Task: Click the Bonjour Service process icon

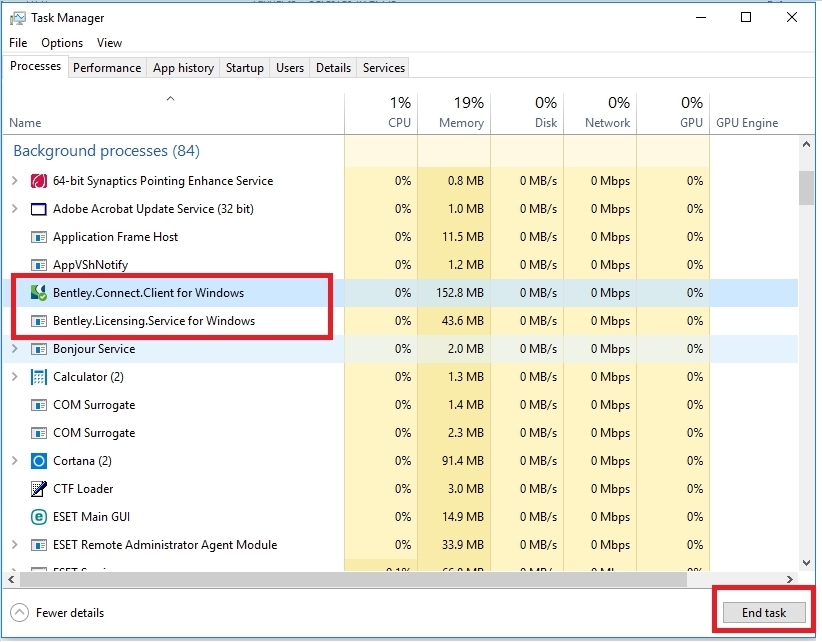Action: [39, 349]
